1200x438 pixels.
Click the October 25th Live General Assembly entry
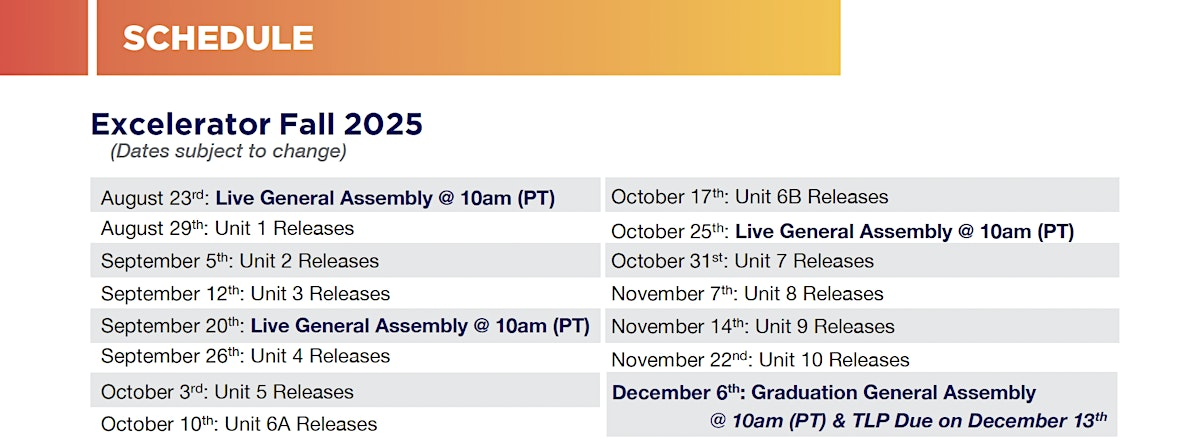click(x=842, y=231)
